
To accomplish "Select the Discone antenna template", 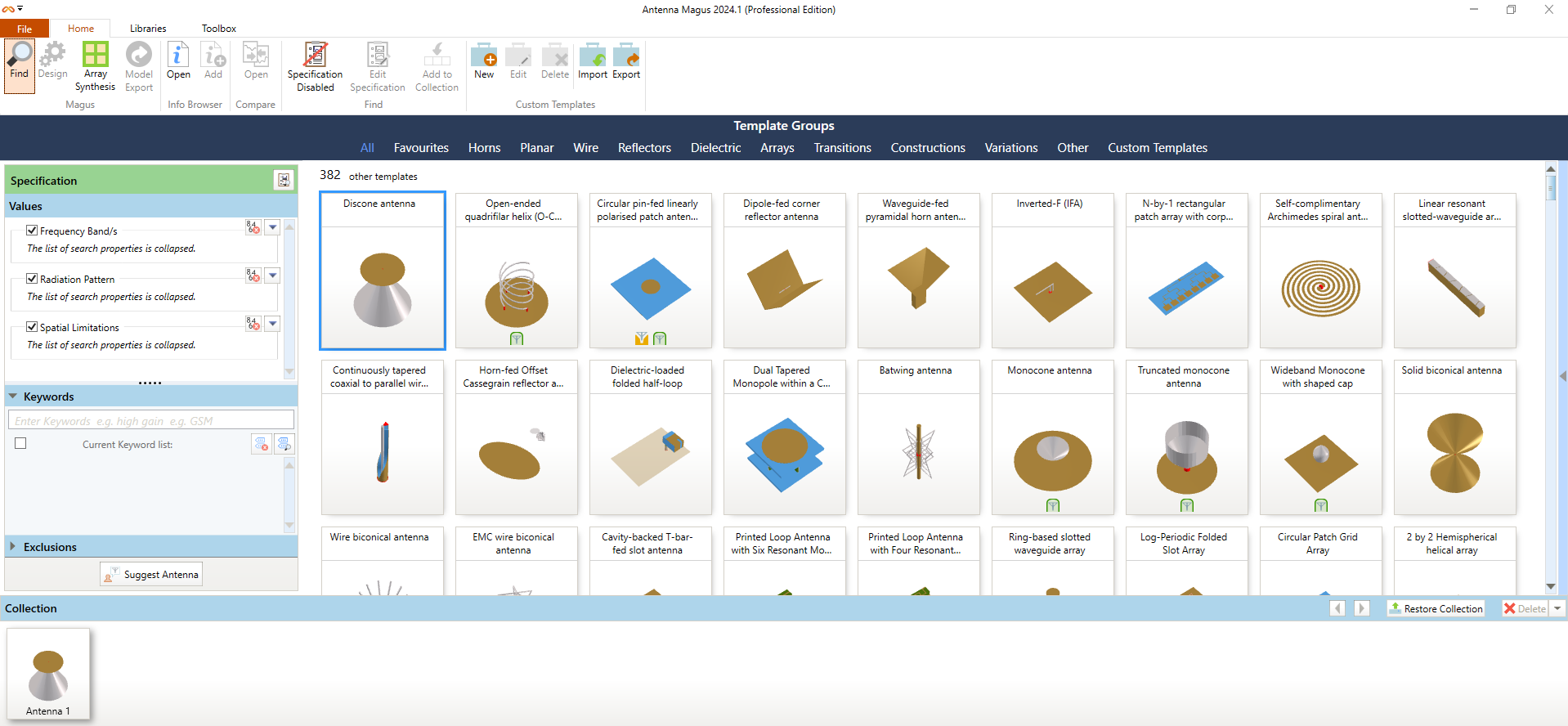I will click(x=383, y=271).
